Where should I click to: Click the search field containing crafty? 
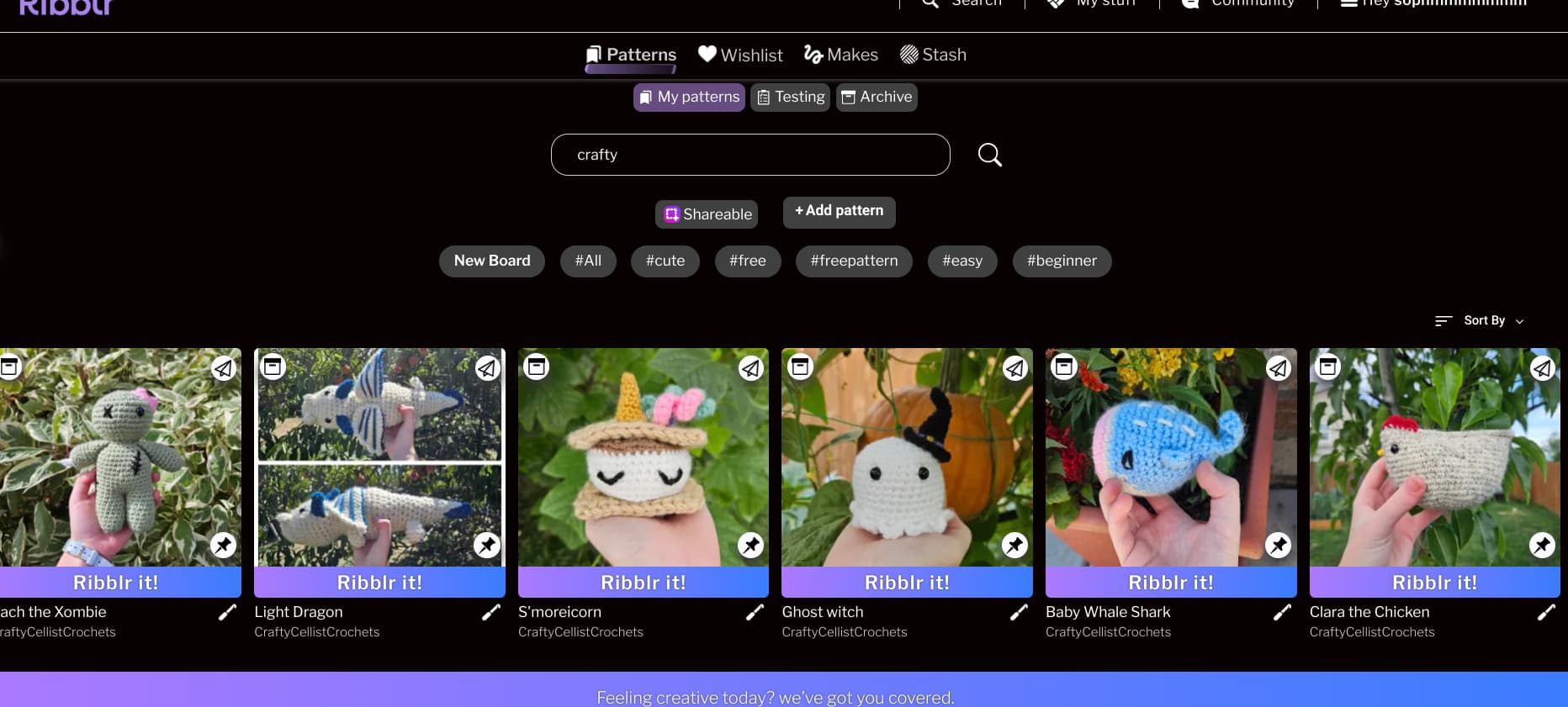(x=750, y=155)
